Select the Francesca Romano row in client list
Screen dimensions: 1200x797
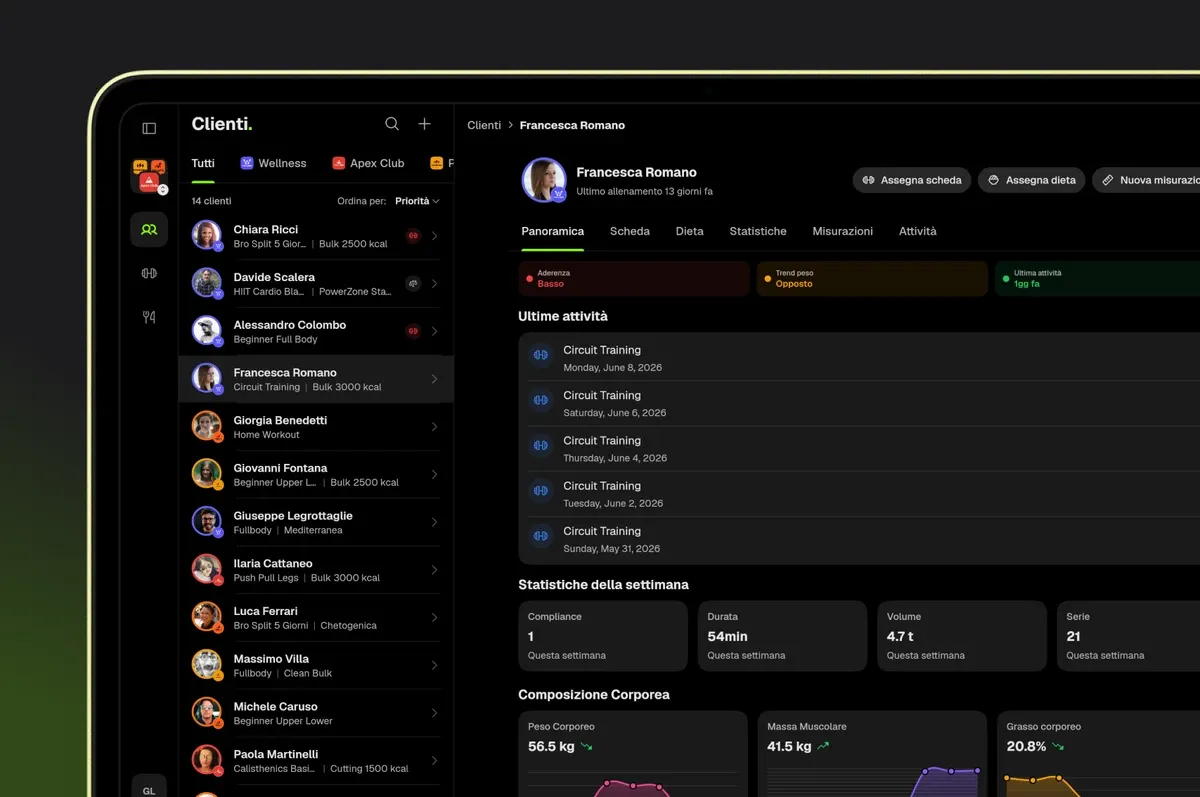pos(316,379)
